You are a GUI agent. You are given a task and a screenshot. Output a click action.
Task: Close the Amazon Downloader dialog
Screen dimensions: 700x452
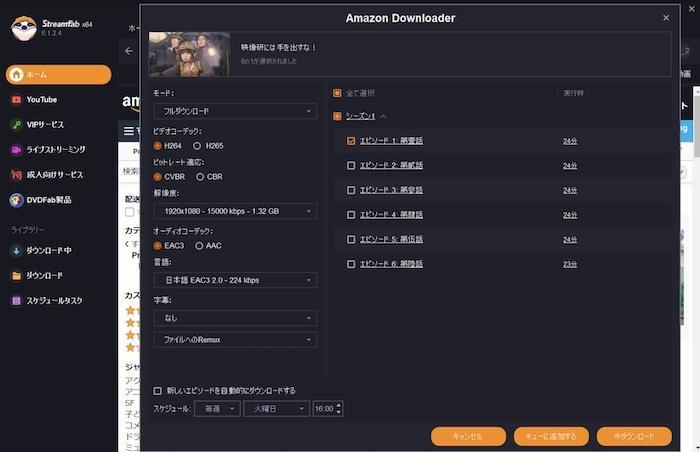coord(666,17)
